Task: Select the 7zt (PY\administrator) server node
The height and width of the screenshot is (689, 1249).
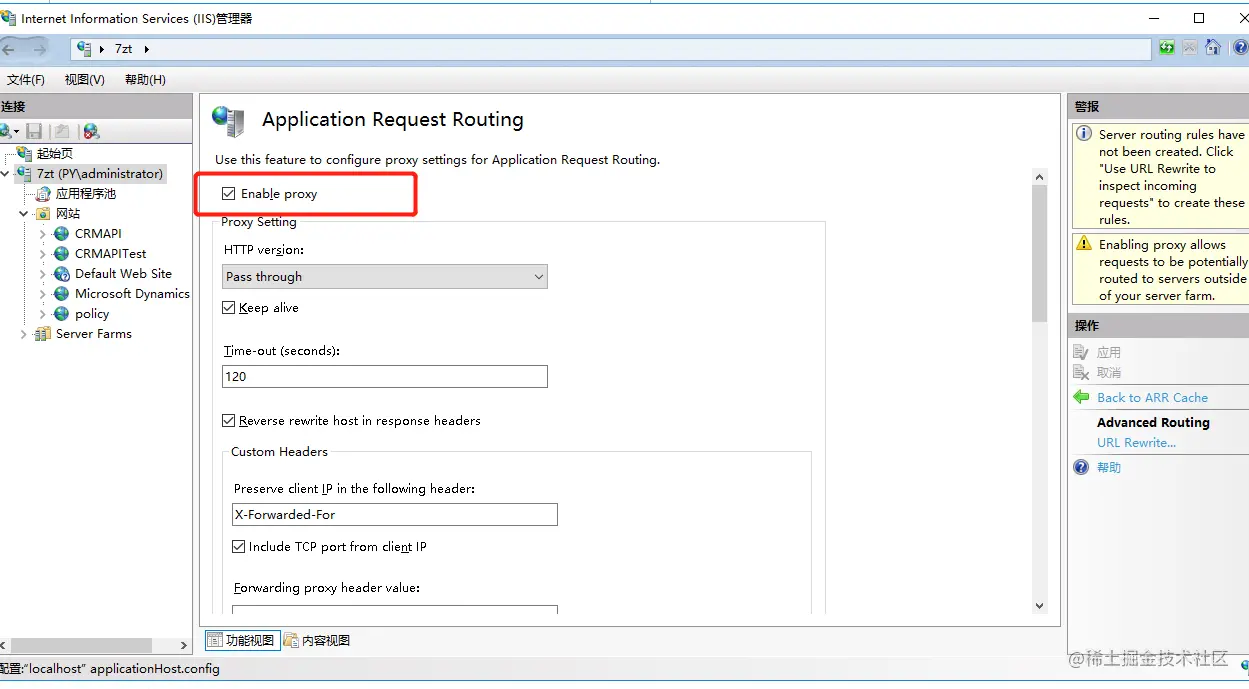Action: (99, 173)
